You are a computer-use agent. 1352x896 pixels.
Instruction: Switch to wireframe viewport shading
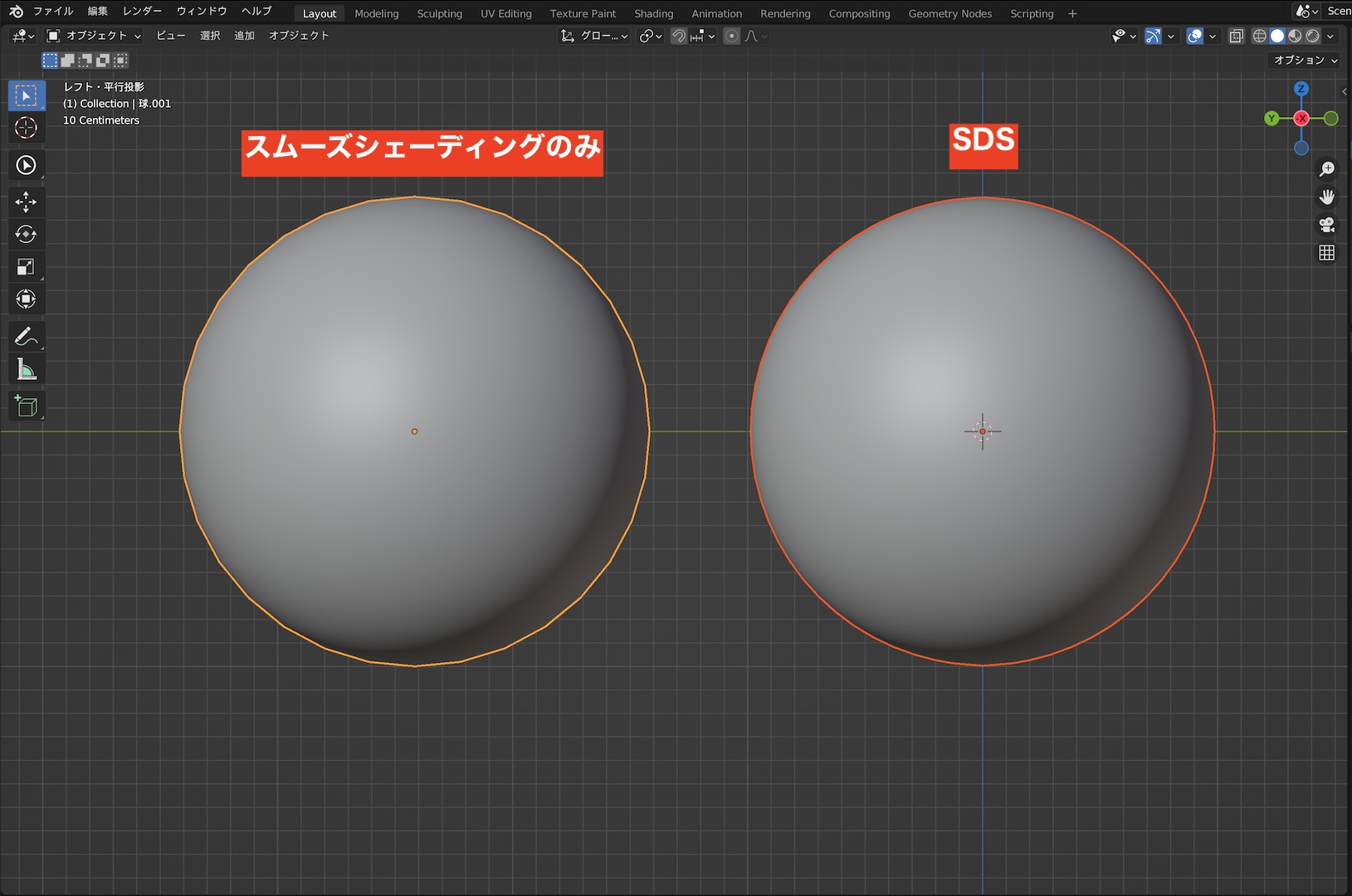1259,36
